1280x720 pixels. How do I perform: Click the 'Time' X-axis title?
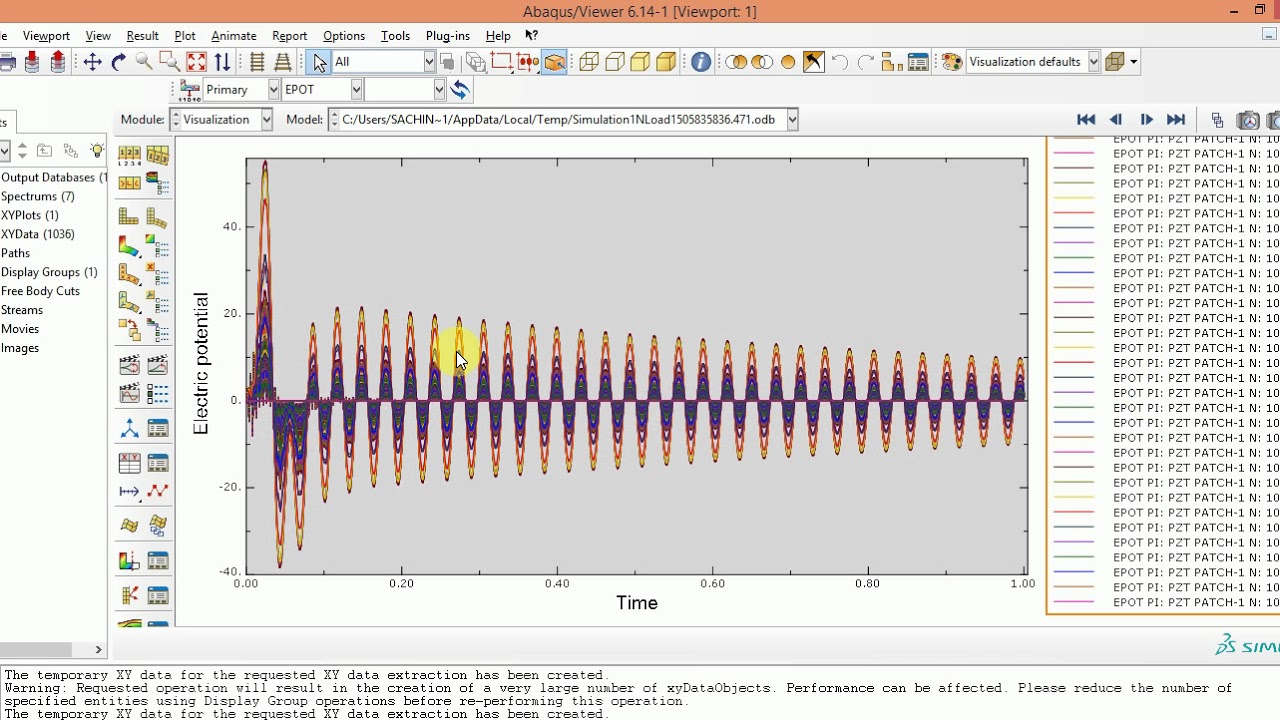pyautogui.click(x=637, y=603)
